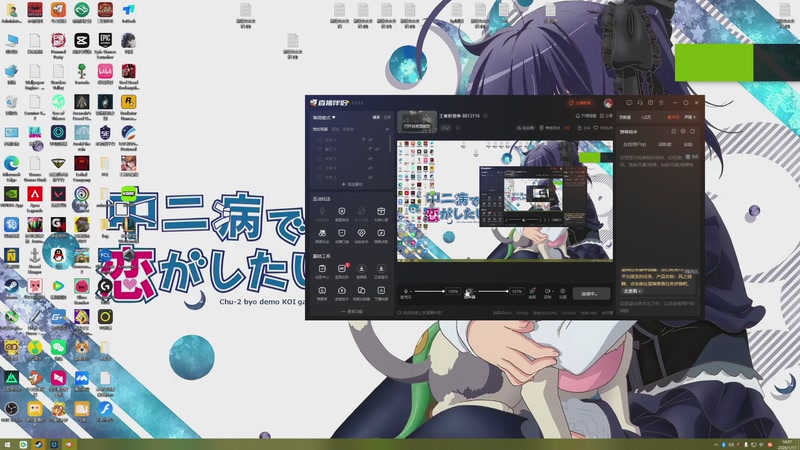The image size is (800, 450).
Task: Open Epic Games Launcher desktop icon
Action: 105,44
